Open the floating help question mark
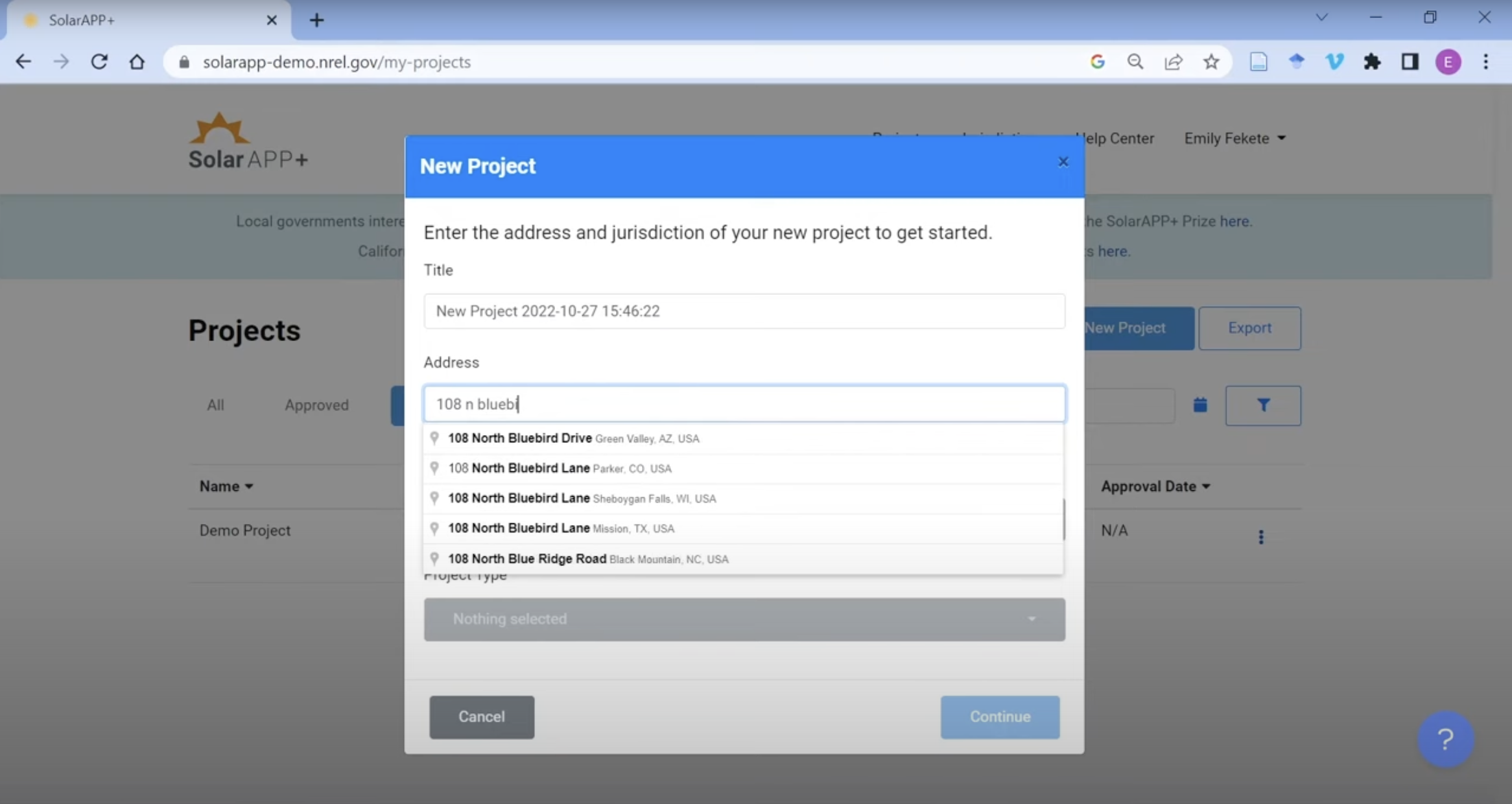This screenshot has height=804, width=1512. 1445,739
